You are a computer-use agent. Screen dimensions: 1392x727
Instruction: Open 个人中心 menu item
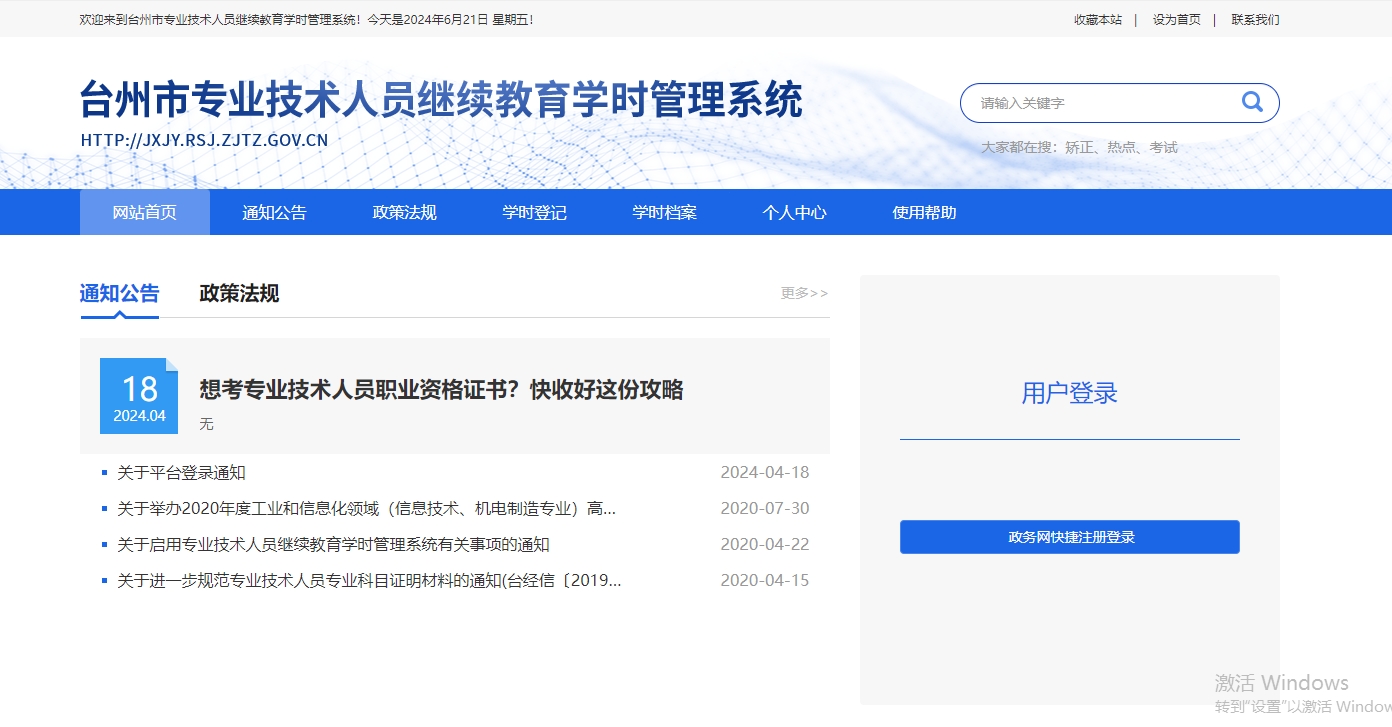click(795, 212)
